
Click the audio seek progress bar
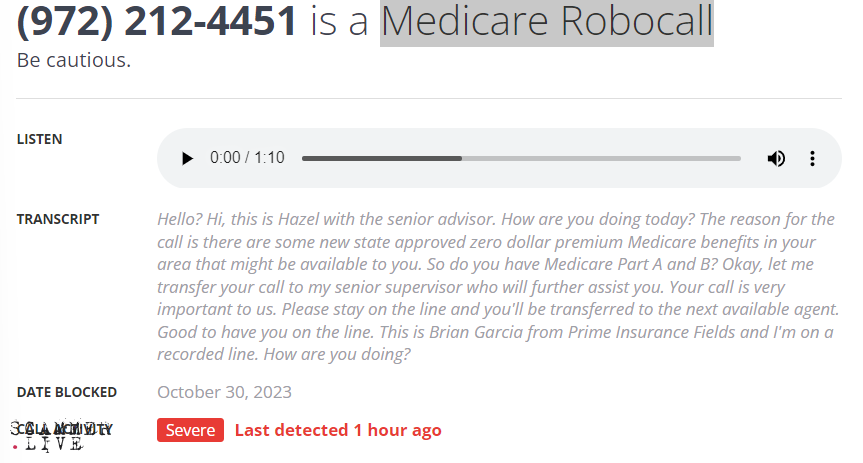tap(520, 158)
